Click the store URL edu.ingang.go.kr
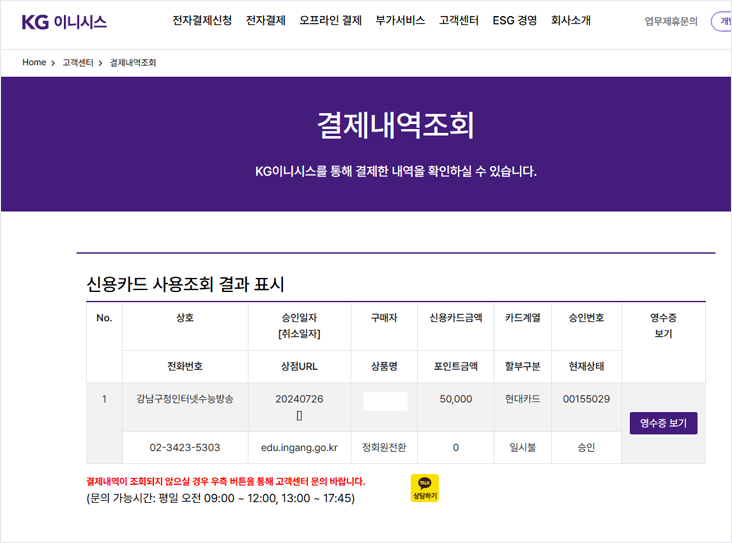 click(x=299, y=447)
